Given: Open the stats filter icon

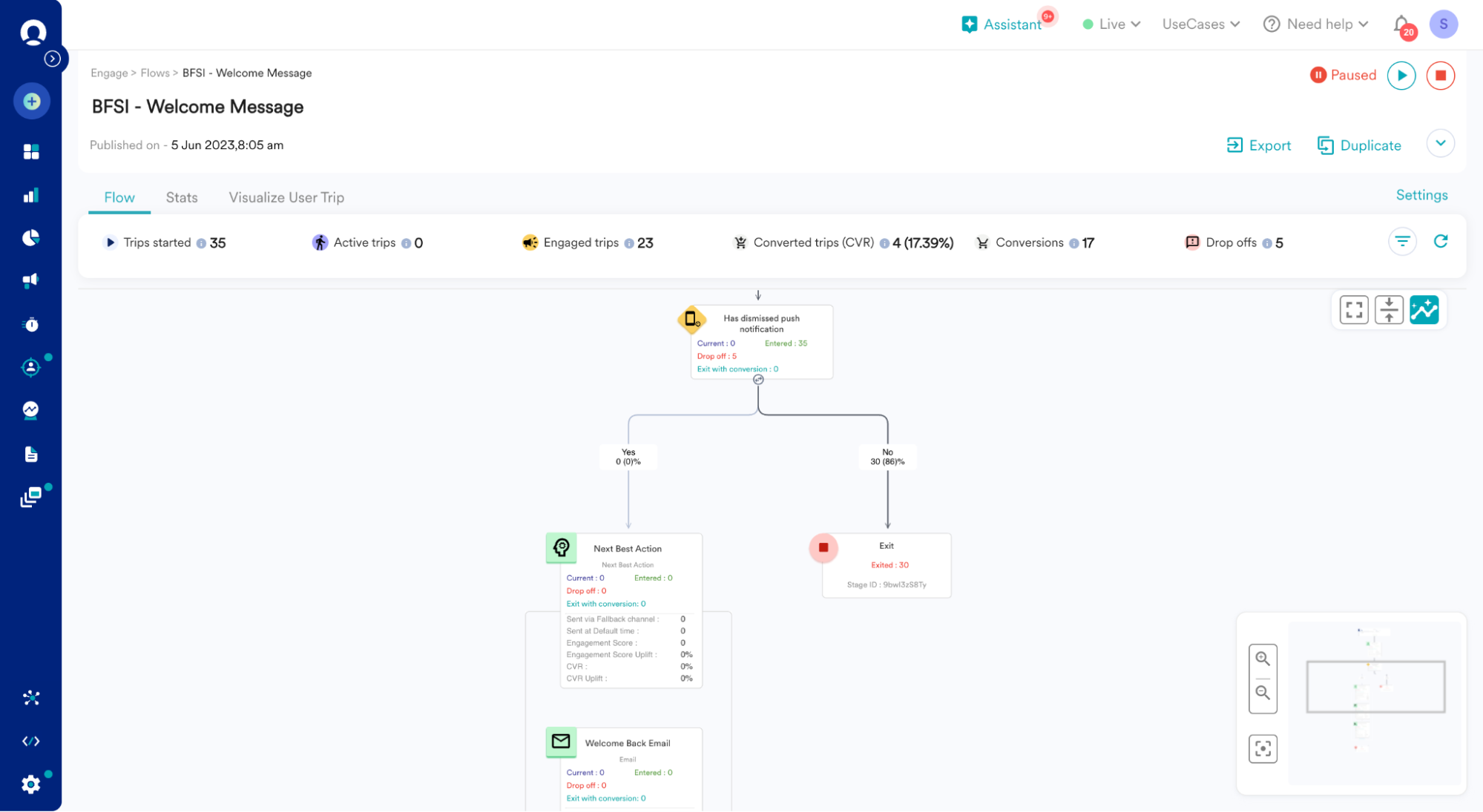Looking at the screenshot, I should click(1401, 242).
